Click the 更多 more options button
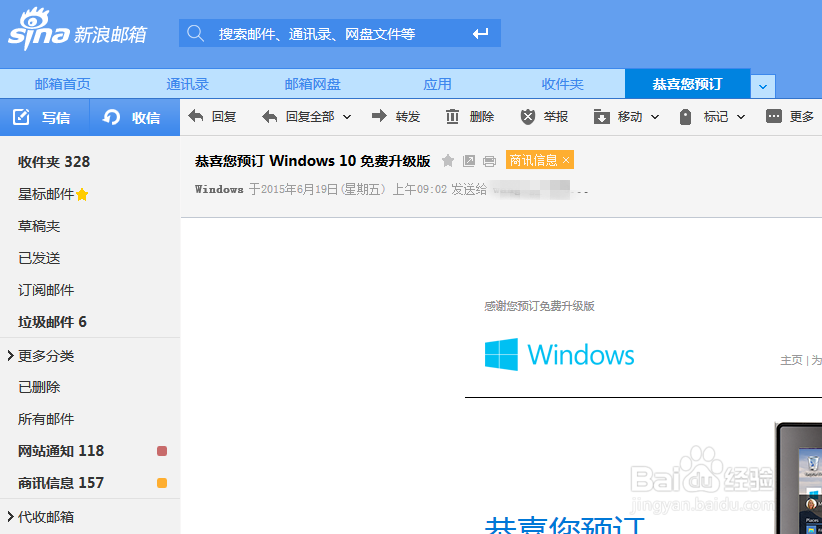The image size is (822, 534). click(789, 116)
